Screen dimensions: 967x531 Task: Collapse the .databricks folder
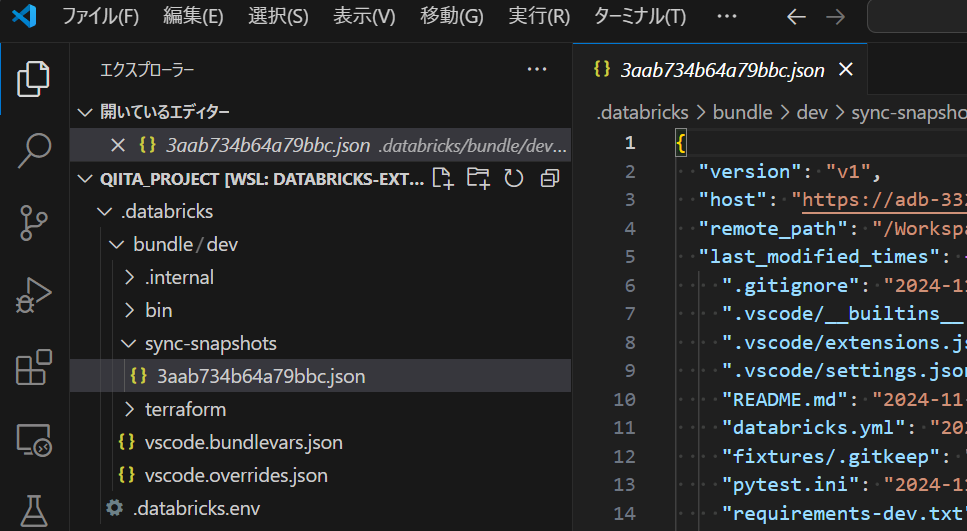pyautogui.click(x=105, y=212)
